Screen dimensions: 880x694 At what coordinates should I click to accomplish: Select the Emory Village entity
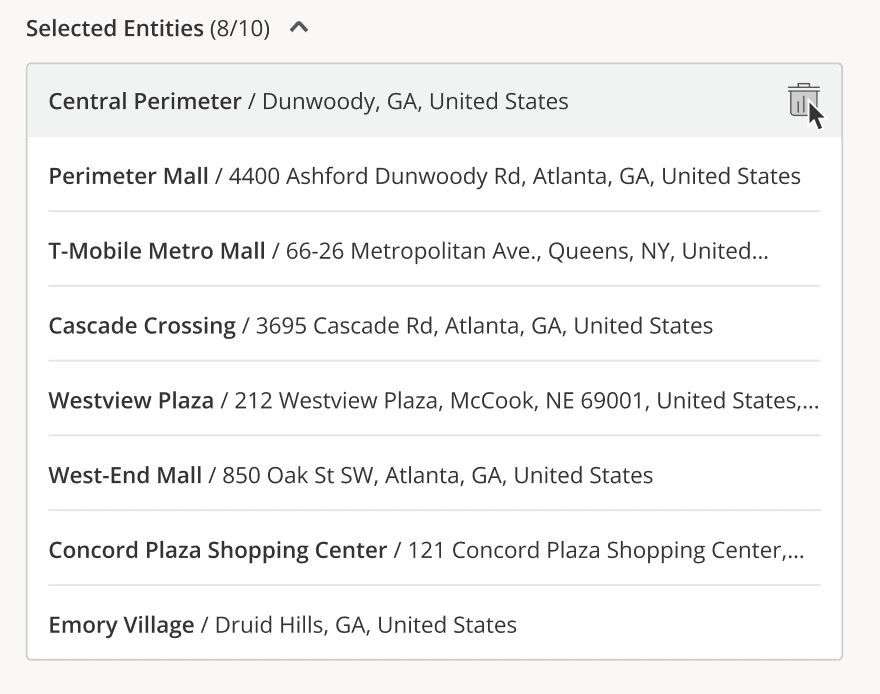[121, 625]
